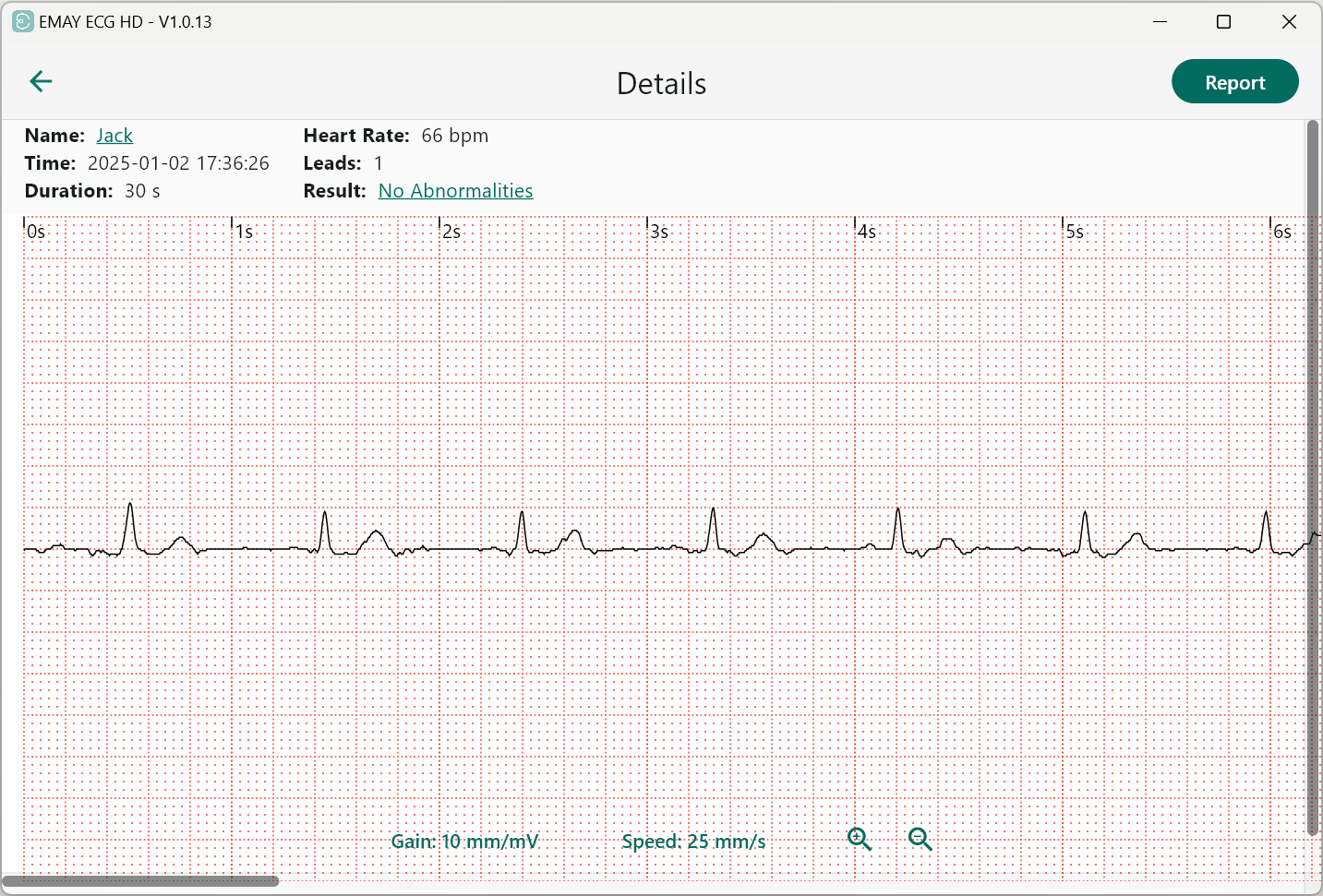Select the 3s timeline marker

(x=657, y=231)
